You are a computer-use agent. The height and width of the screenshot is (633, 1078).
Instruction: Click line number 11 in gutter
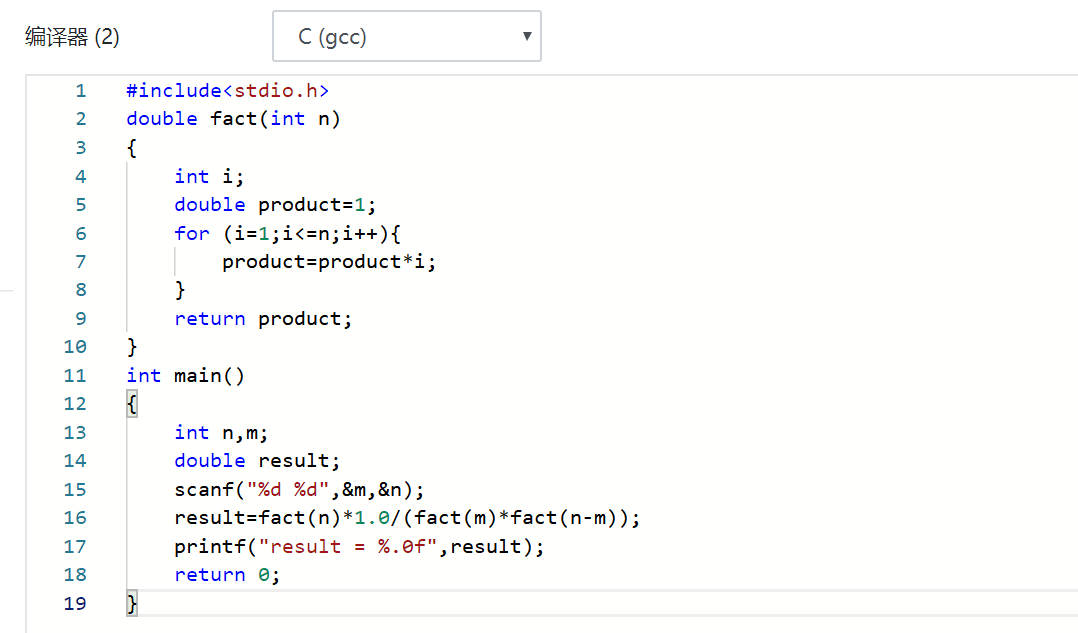76,376
